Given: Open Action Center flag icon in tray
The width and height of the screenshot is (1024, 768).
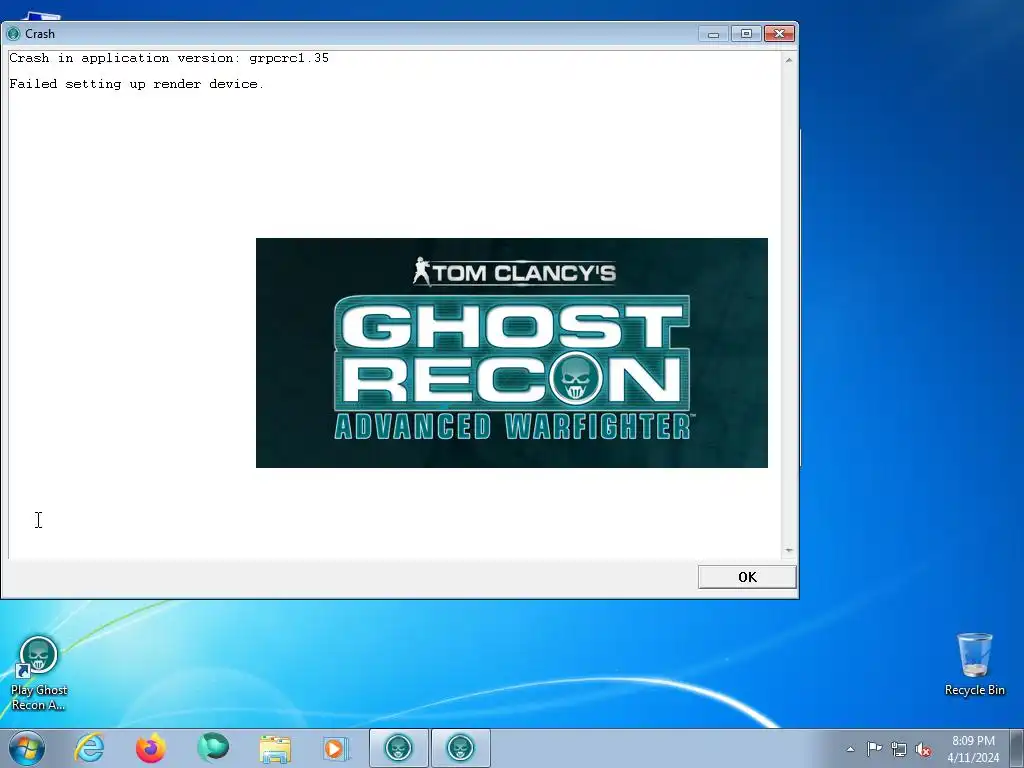Looking at the screenshot, I should [x=874, y=749].
